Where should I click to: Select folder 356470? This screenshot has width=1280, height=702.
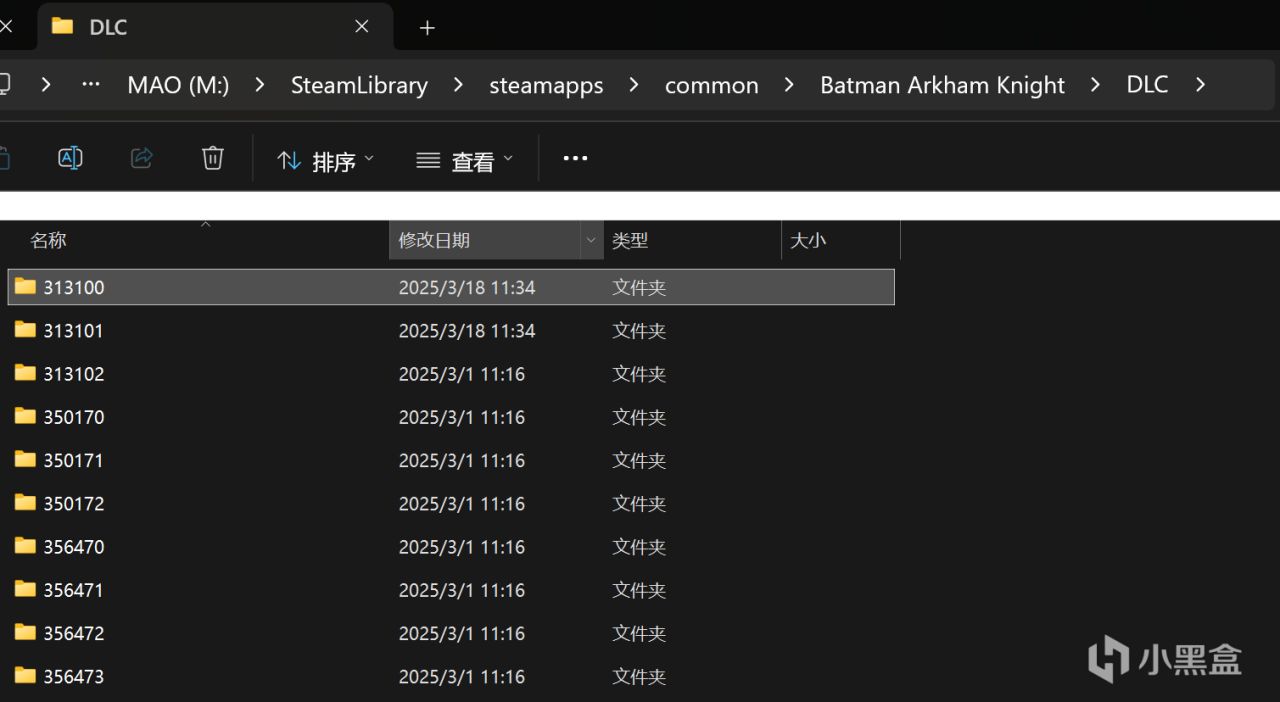[x=451, y=547]
